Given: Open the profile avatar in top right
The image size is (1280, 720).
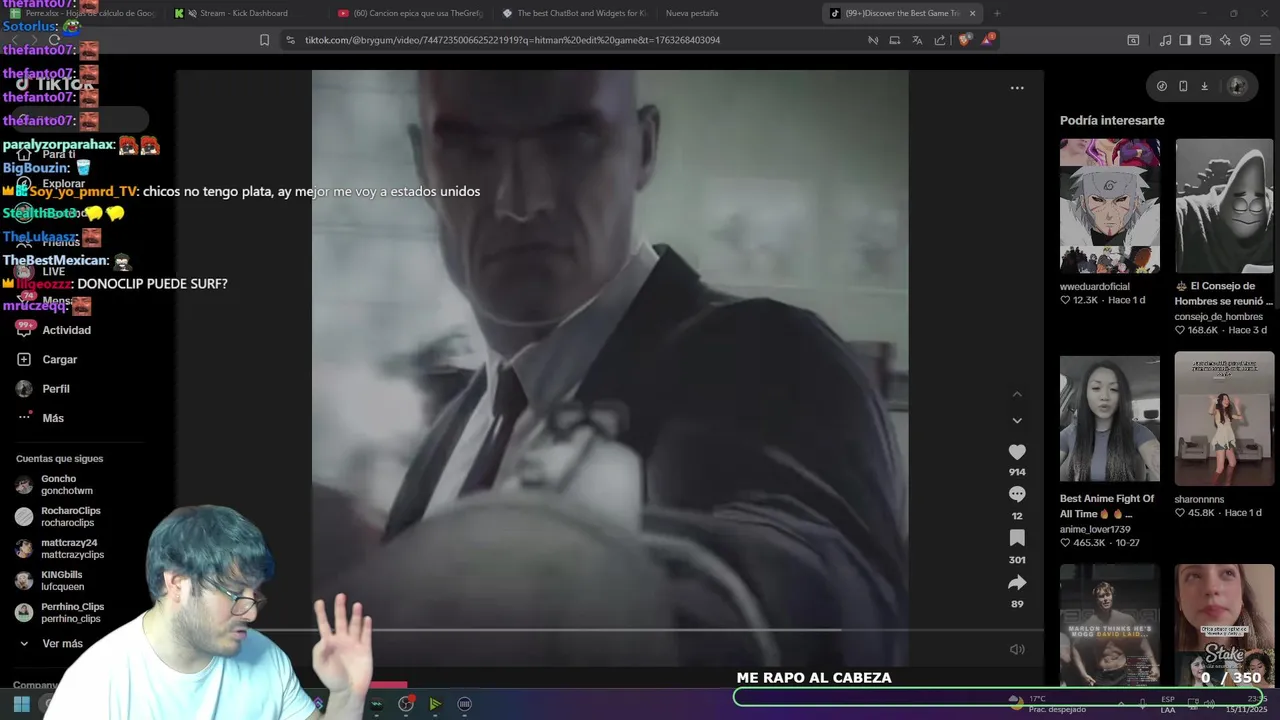Looking at the screenshot, I should 1238,86.
